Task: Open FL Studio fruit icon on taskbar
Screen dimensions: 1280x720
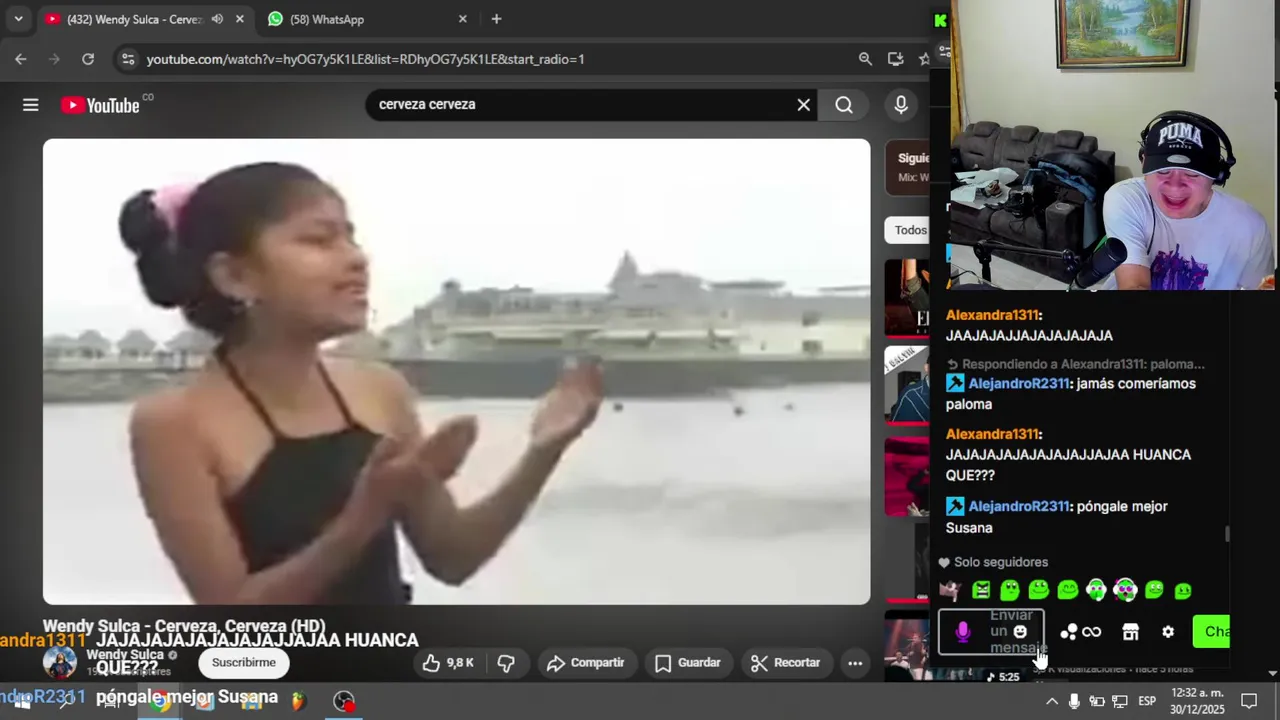Action: point(298,702)
